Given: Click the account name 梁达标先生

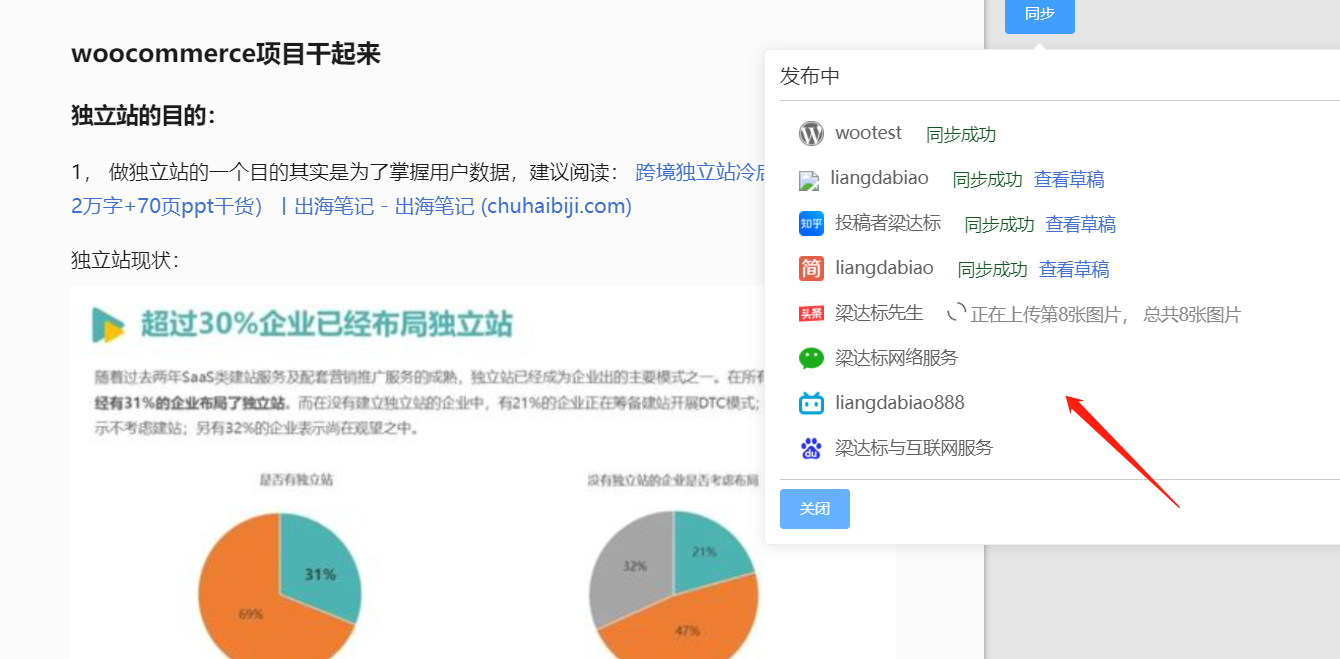Looking at the screenshot, I should click(x=880, y=313).
